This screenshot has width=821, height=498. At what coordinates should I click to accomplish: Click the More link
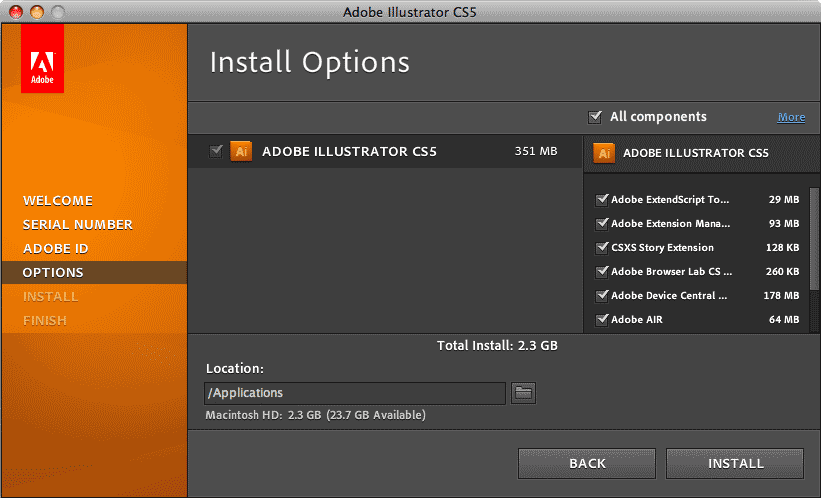tap(791, 117)
